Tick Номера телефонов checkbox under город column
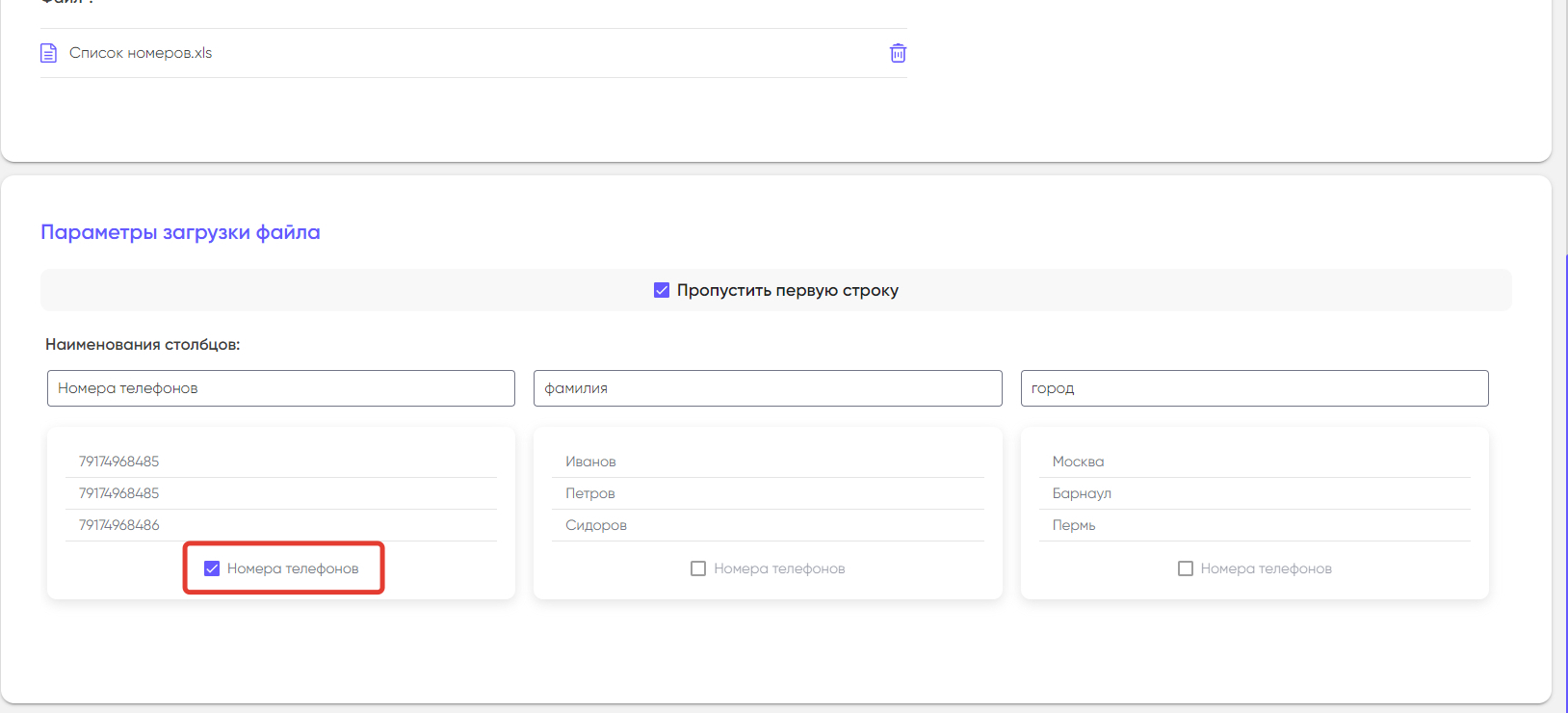The image size is (1568, 713). pyautogui.click(x=1186, y=568)
